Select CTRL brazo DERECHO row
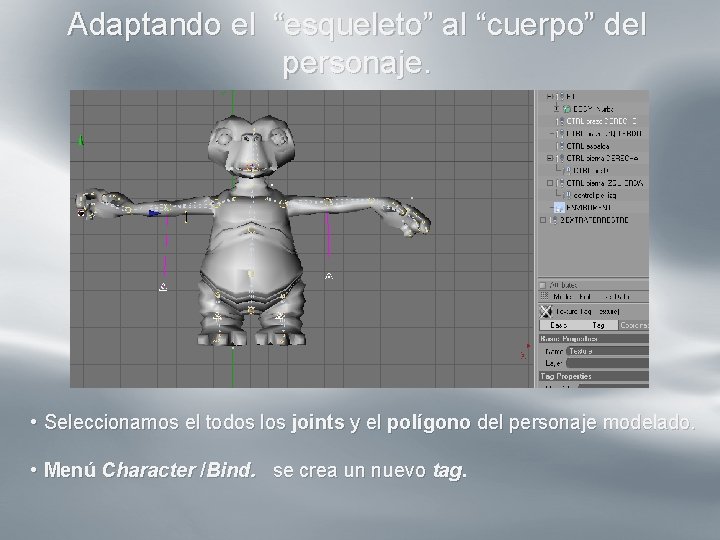 [x=601, y=121]
